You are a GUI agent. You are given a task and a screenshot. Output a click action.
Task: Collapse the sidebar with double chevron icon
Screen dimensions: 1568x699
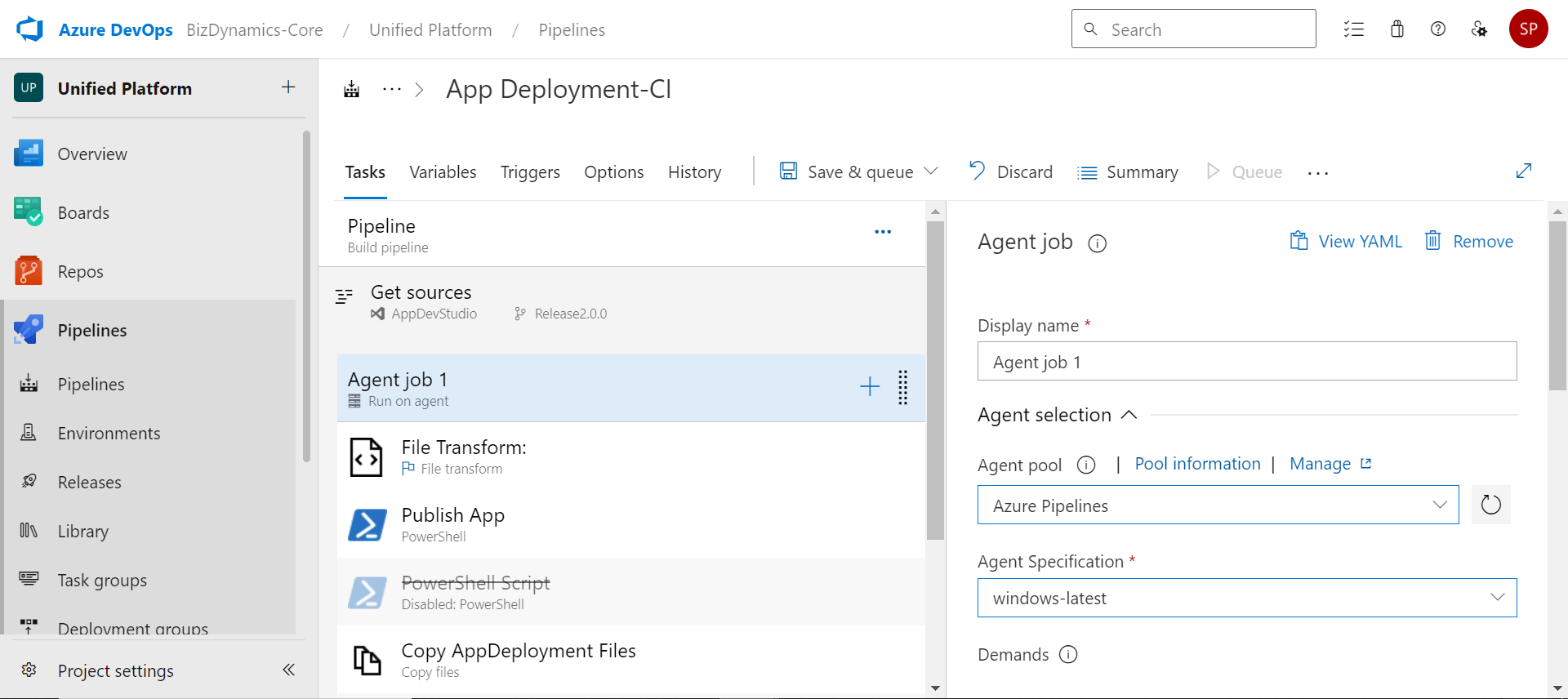(x=288, y=670)
